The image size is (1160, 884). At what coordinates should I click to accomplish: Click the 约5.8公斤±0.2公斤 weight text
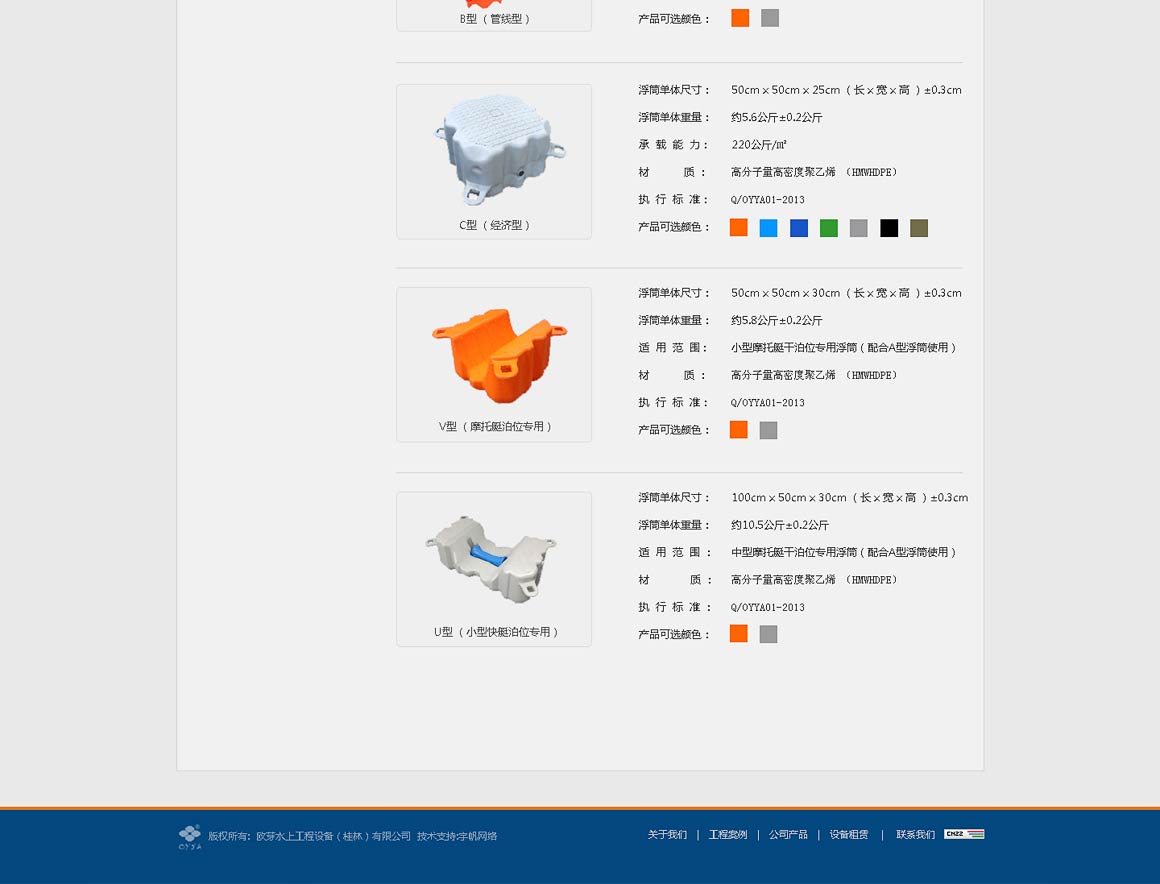776,320
